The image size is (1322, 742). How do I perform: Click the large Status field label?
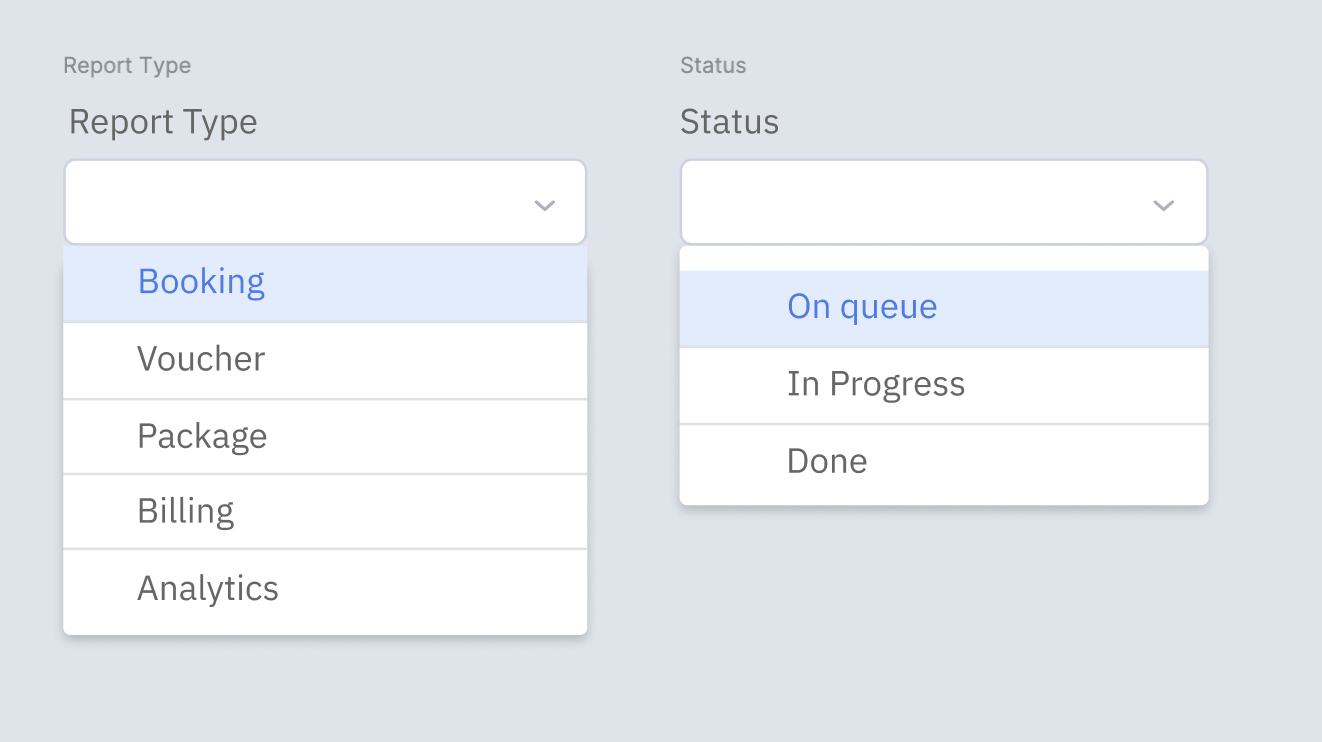(729, 122)
